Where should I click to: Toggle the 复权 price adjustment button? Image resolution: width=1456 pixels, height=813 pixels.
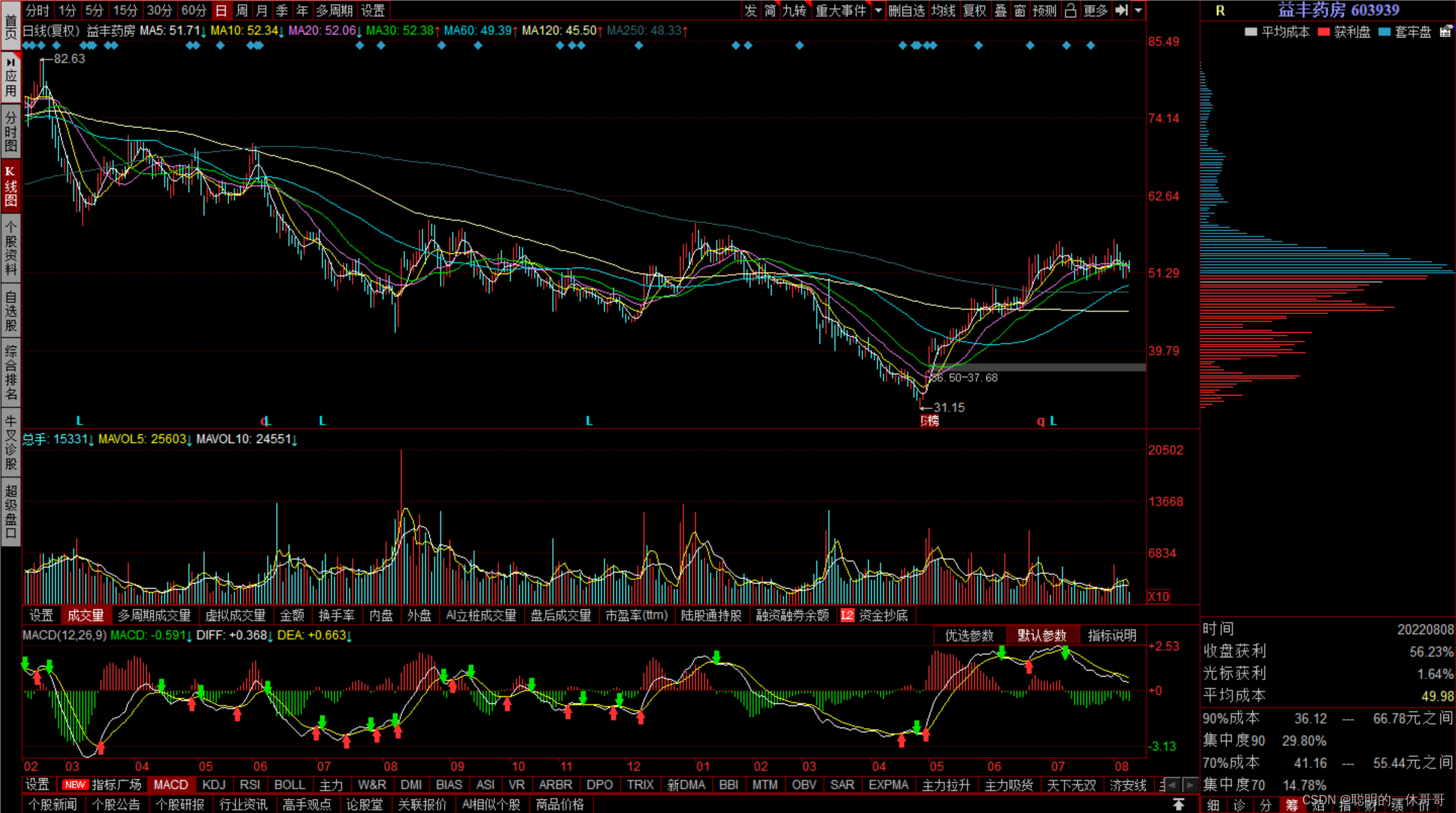tap(975, 10)
